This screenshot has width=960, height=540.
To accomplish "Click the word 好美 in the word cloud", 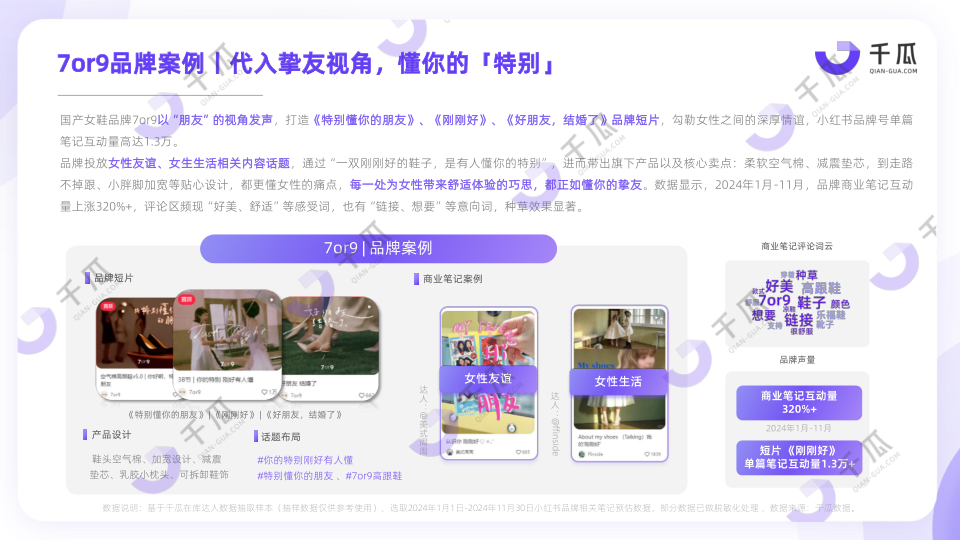I will tap(779, 286).
